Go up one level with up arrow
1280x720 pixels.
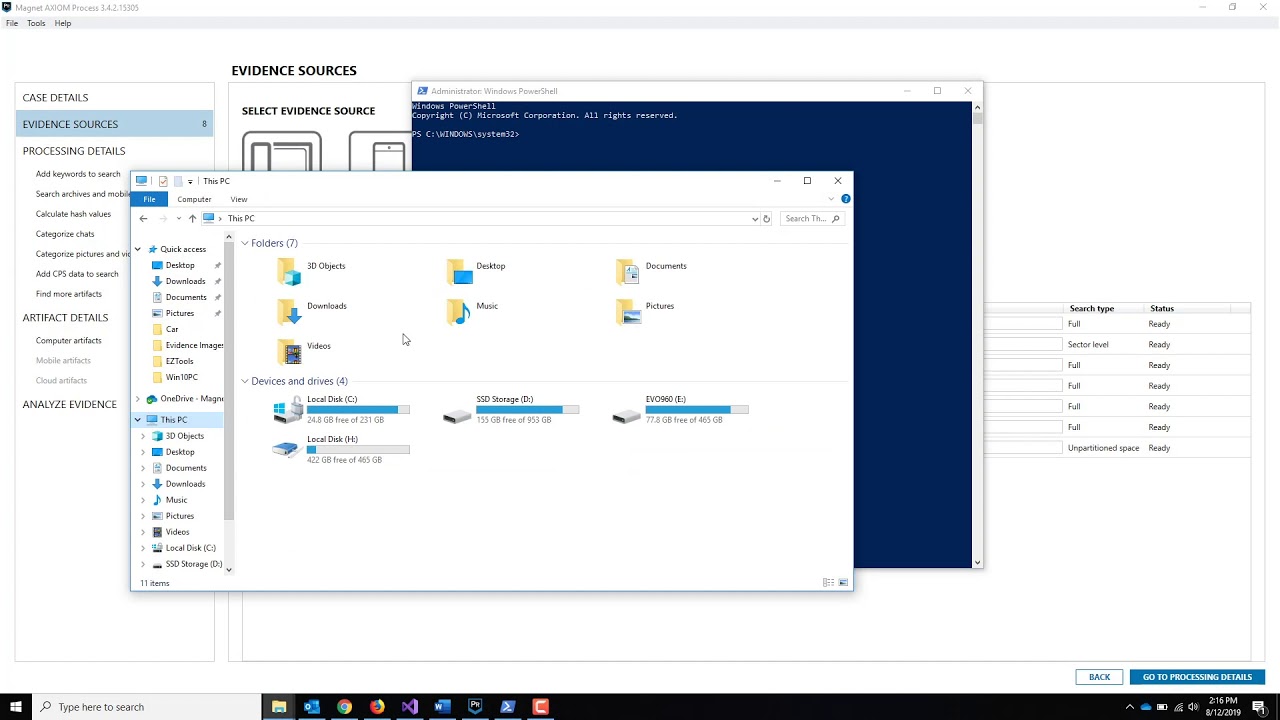tap(192, 218)
